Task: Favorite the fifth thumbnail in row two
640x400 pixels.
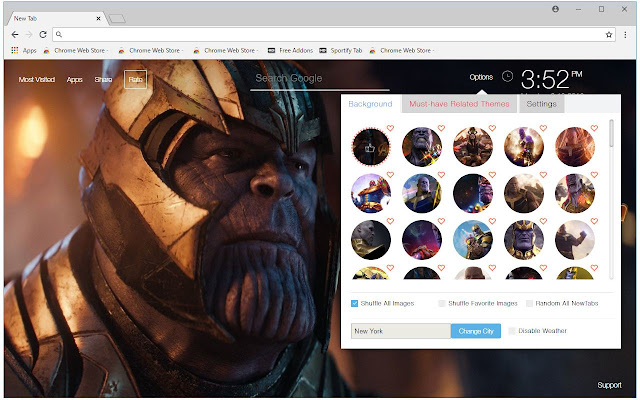Action: 594,175
